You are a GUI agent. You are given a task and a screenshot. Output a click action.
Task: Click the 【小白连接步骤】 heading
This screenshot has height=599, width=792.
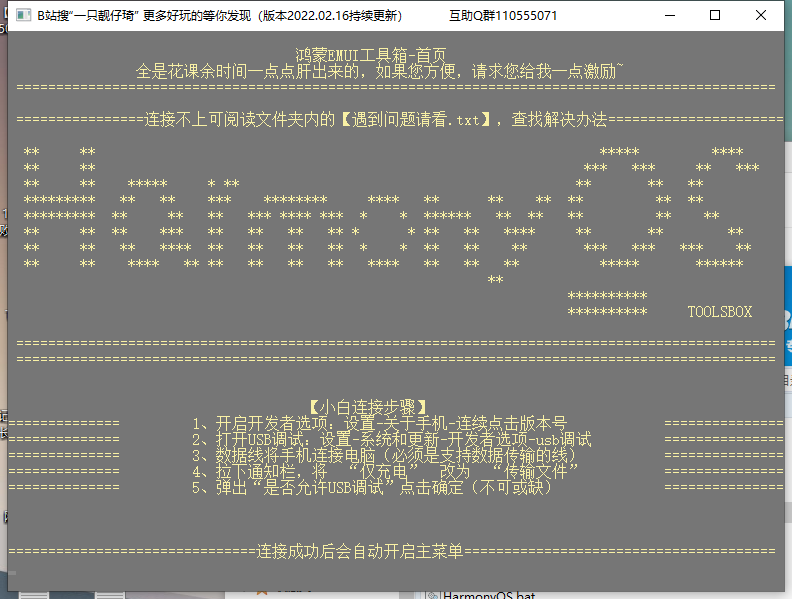tap(369, 407)
